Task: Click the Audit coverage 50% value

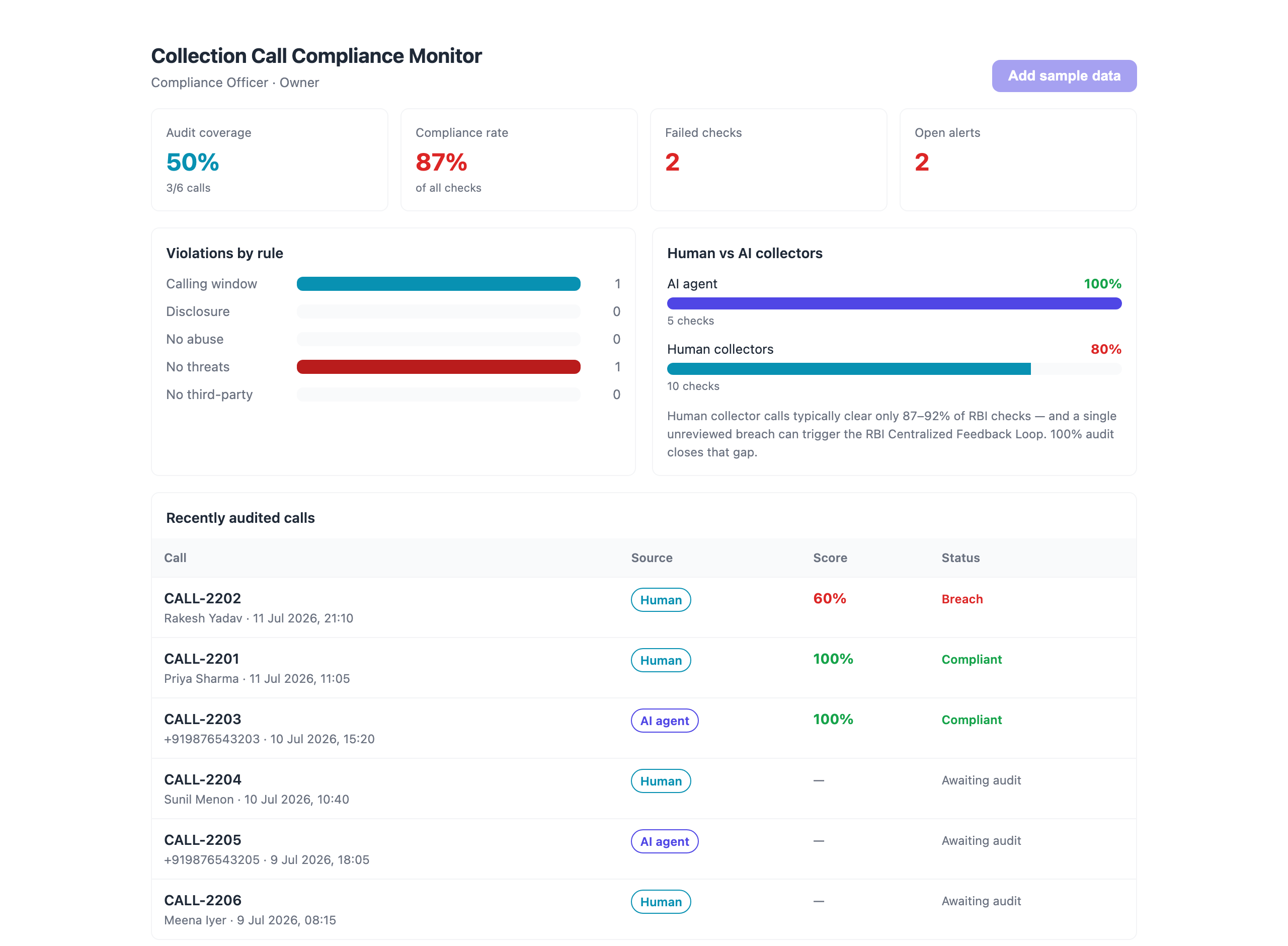Action: coord(192,162)
